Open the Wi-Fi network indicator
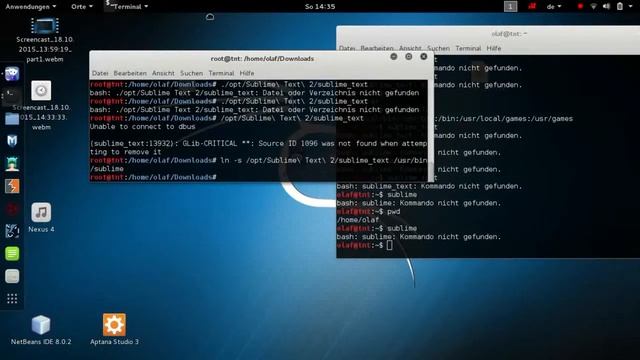640x360 pixels. point(593,6)
